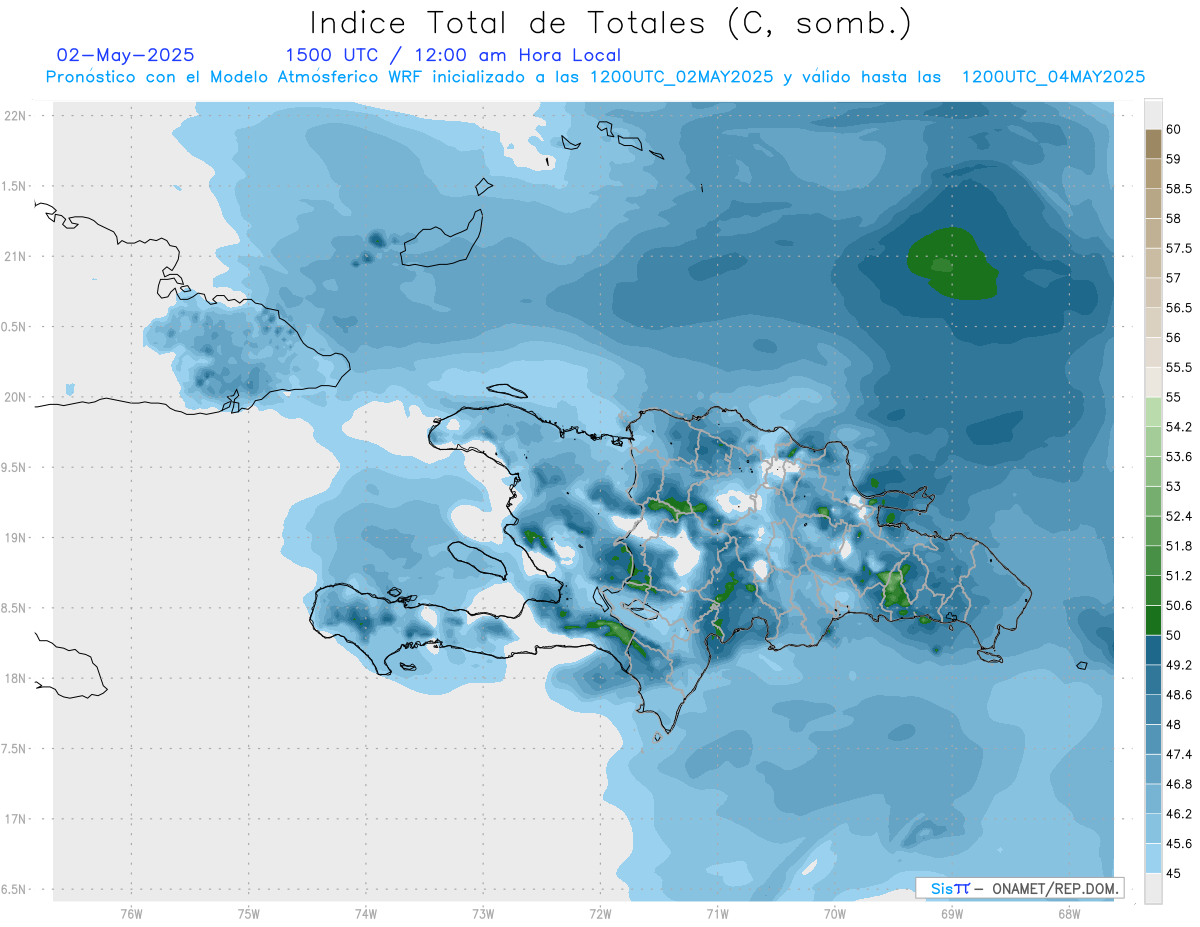This screenshot has height=927, width=1200.
Task: Click the "72W" longitude label
Action: (x=600, y=913)
